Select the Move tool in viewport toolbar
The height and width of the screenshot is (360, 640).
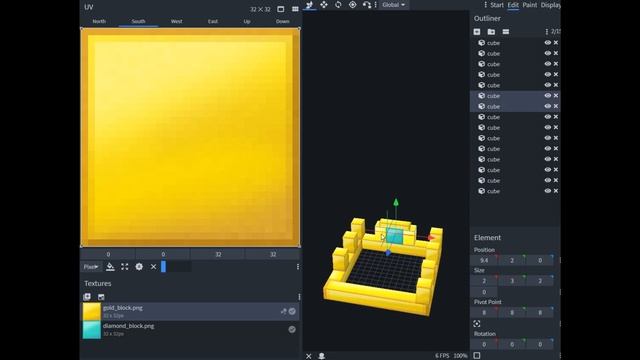[x=309, y=5]
